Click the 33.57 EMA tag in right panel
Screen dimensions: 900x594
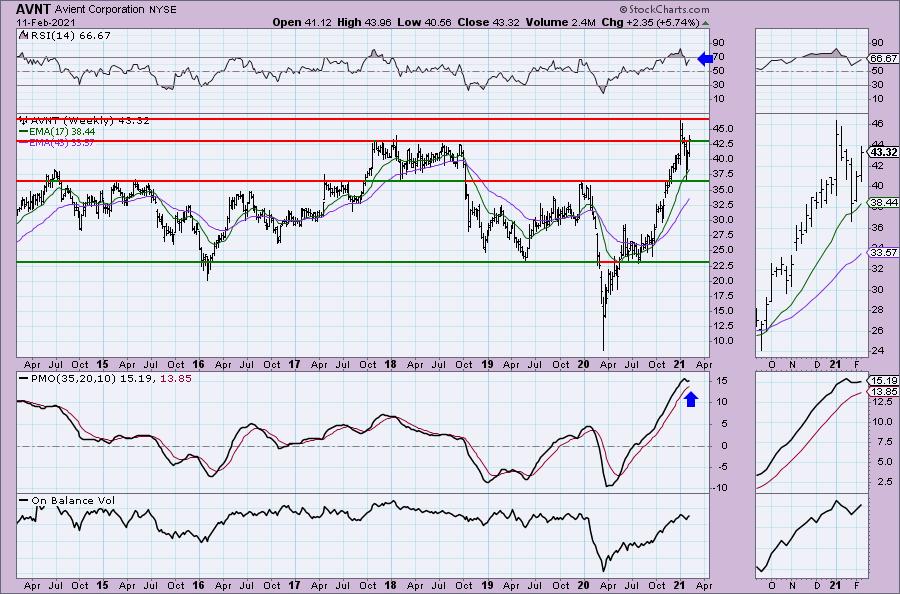(x=883, y=253)
